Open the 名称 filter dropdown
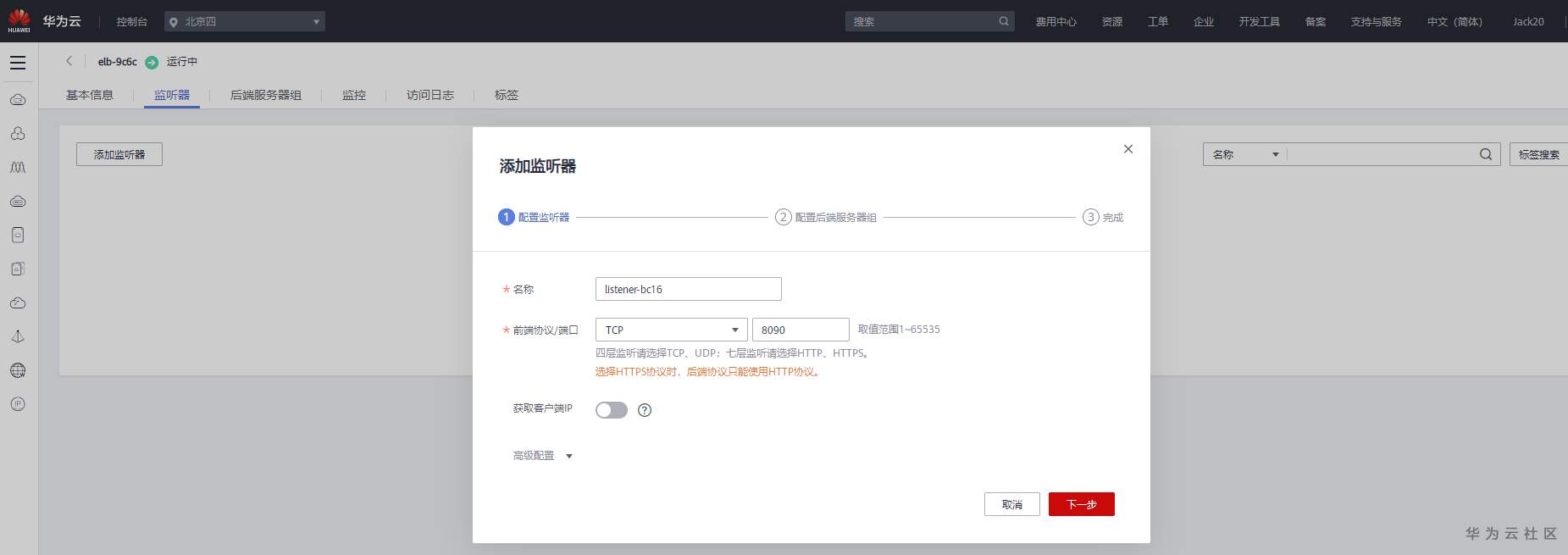This screenshot has width=1568, height=555. click(1244, 154)
